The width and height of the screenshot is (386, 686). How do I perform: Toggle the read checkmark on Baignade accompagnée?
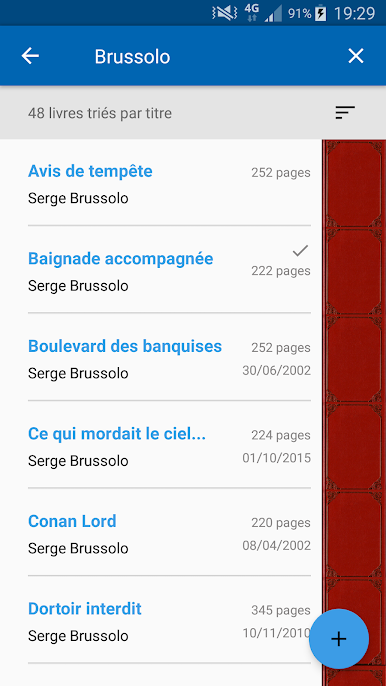click(300, 251)
